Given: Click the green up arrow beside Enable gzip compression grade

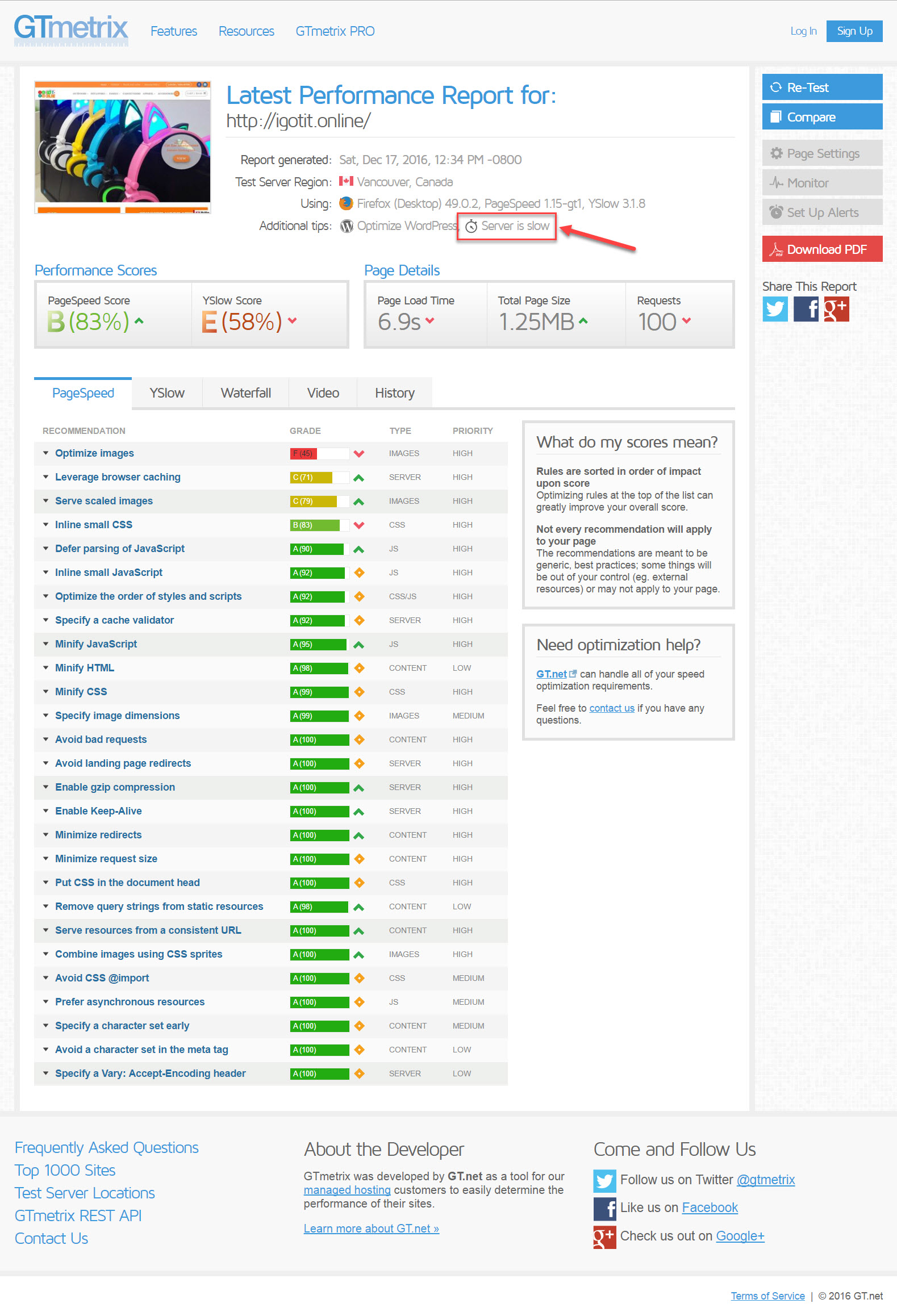Looking at the screenshot, I should (x=359, y=788).
